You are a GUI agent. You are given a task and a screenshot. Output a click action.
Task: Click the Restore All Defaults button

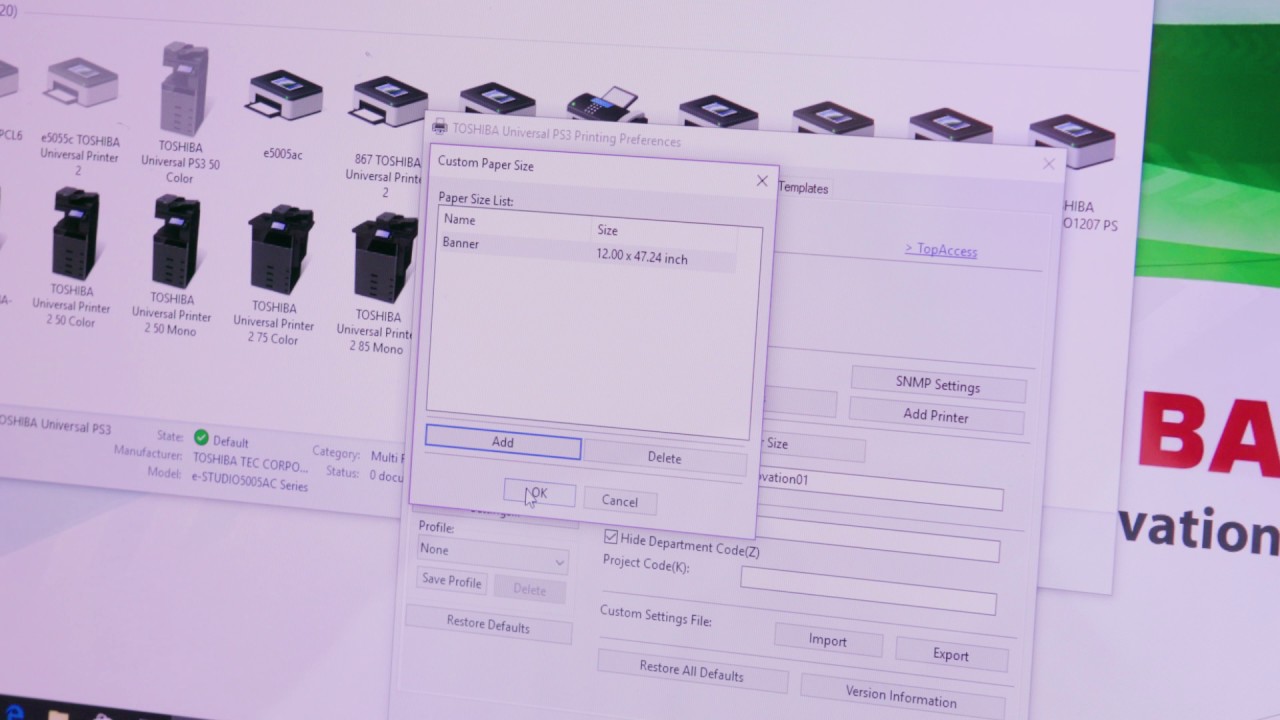coord(692,670)
